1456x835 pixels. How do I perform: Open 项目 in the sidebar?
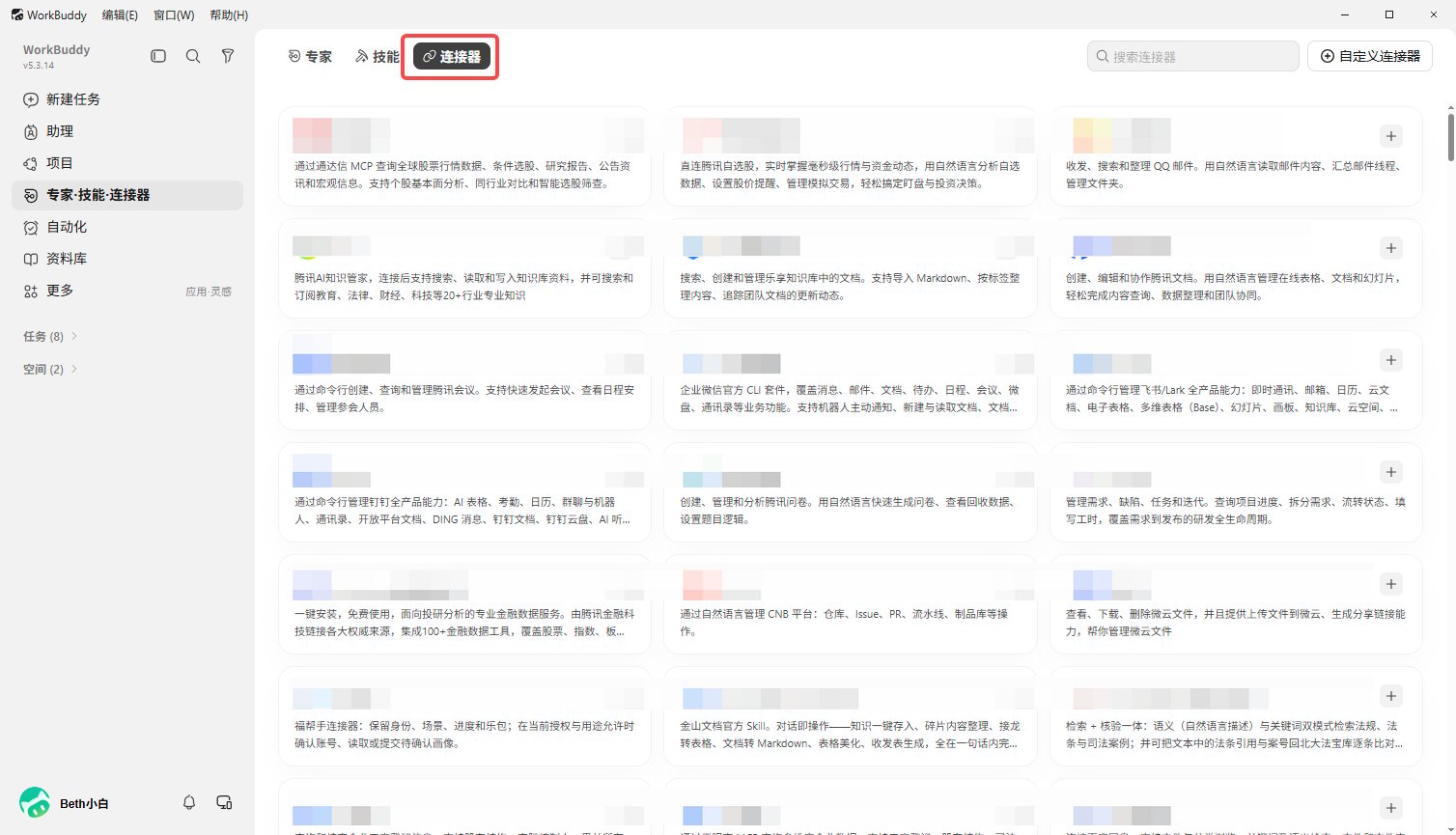[x=127, y=163]
